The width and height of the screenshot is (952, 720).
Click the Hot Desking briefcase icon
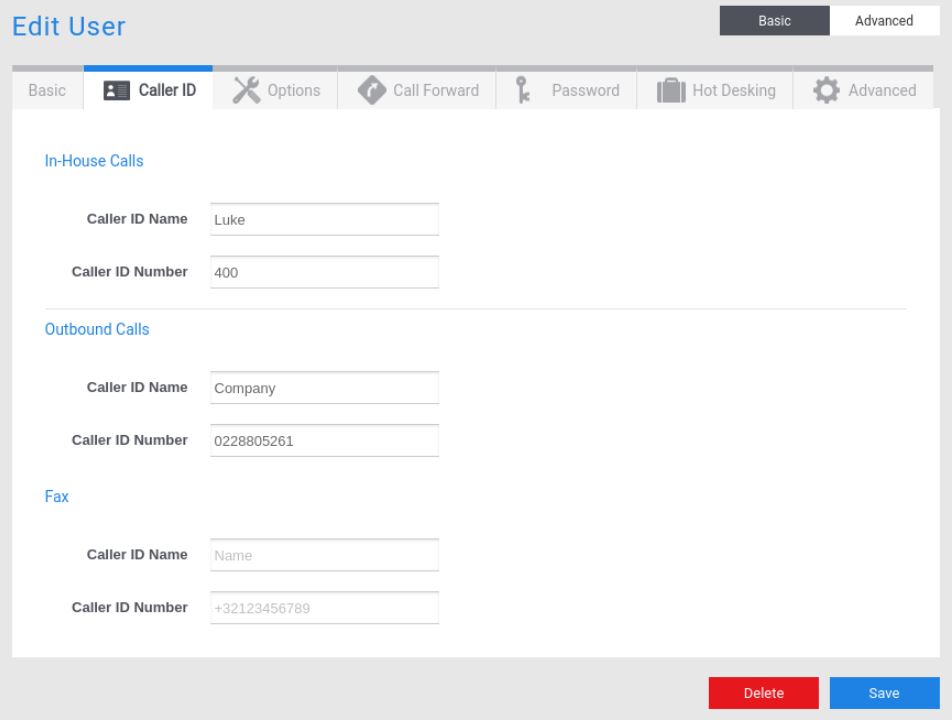670,91
